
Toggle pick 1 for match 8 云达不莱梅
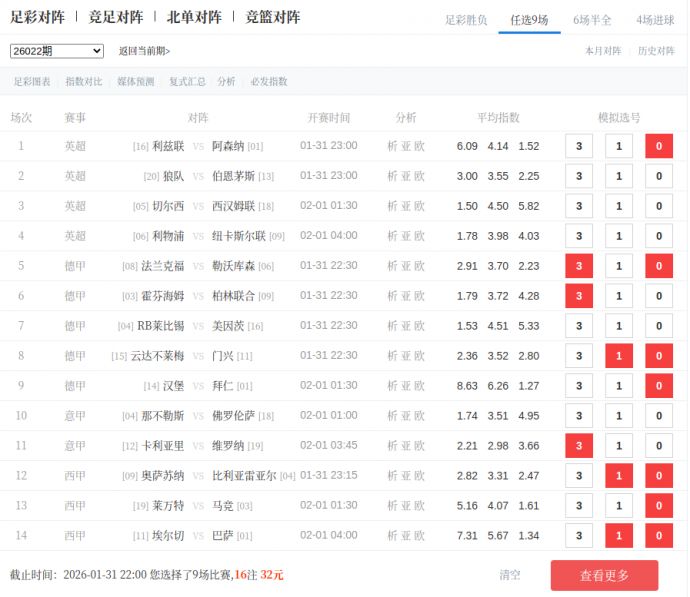619,356
